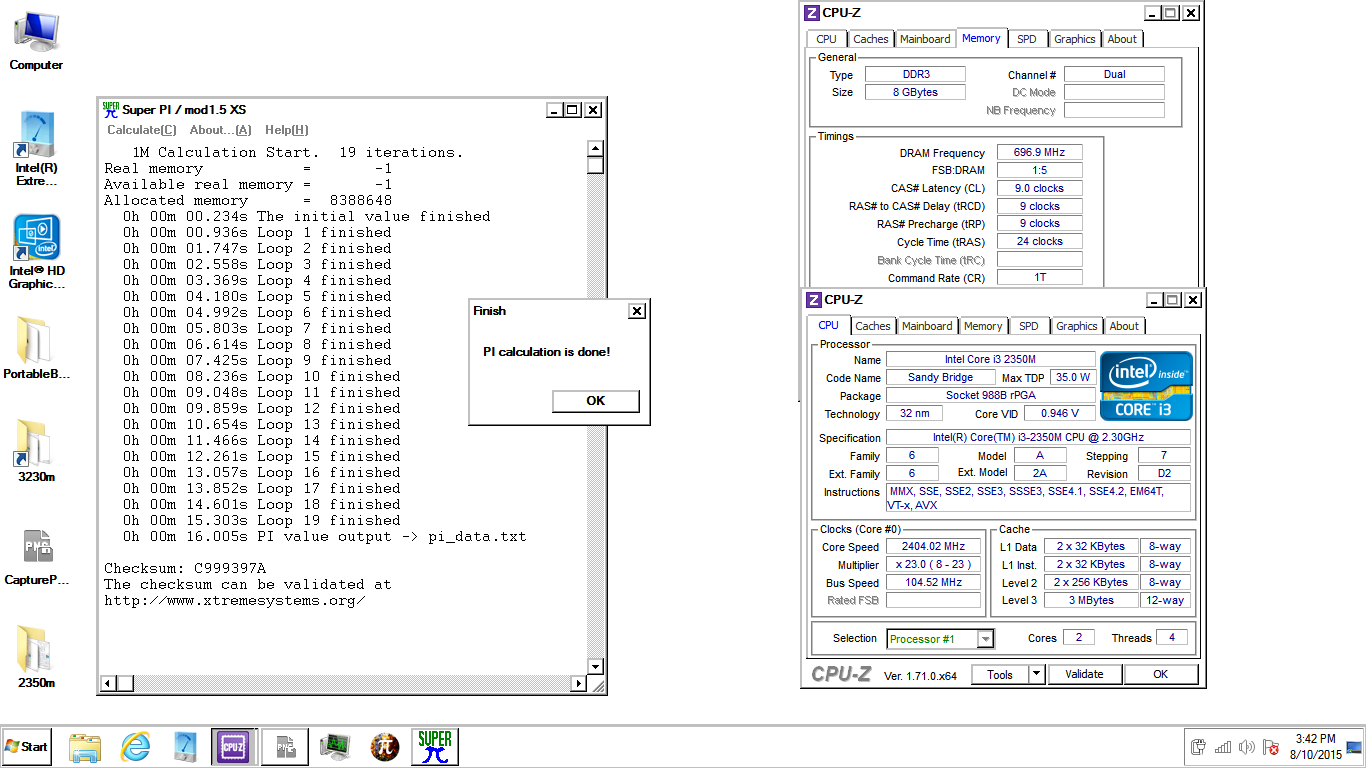Click the DRAM Frequency value field
Screen dimensions: 1366x768
click(1040, 153)
